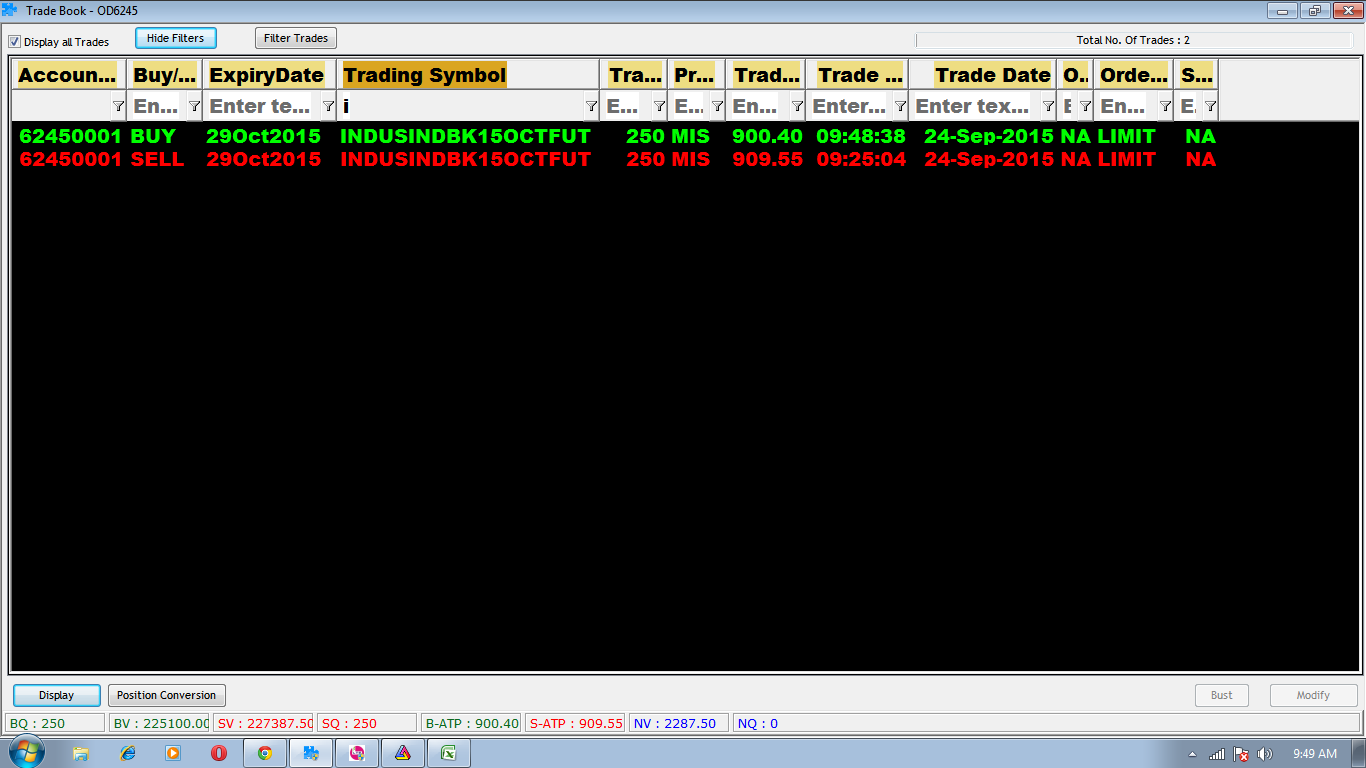
Task: Open the Order type column filter dropdown
Action: [x=1165, y=106]
